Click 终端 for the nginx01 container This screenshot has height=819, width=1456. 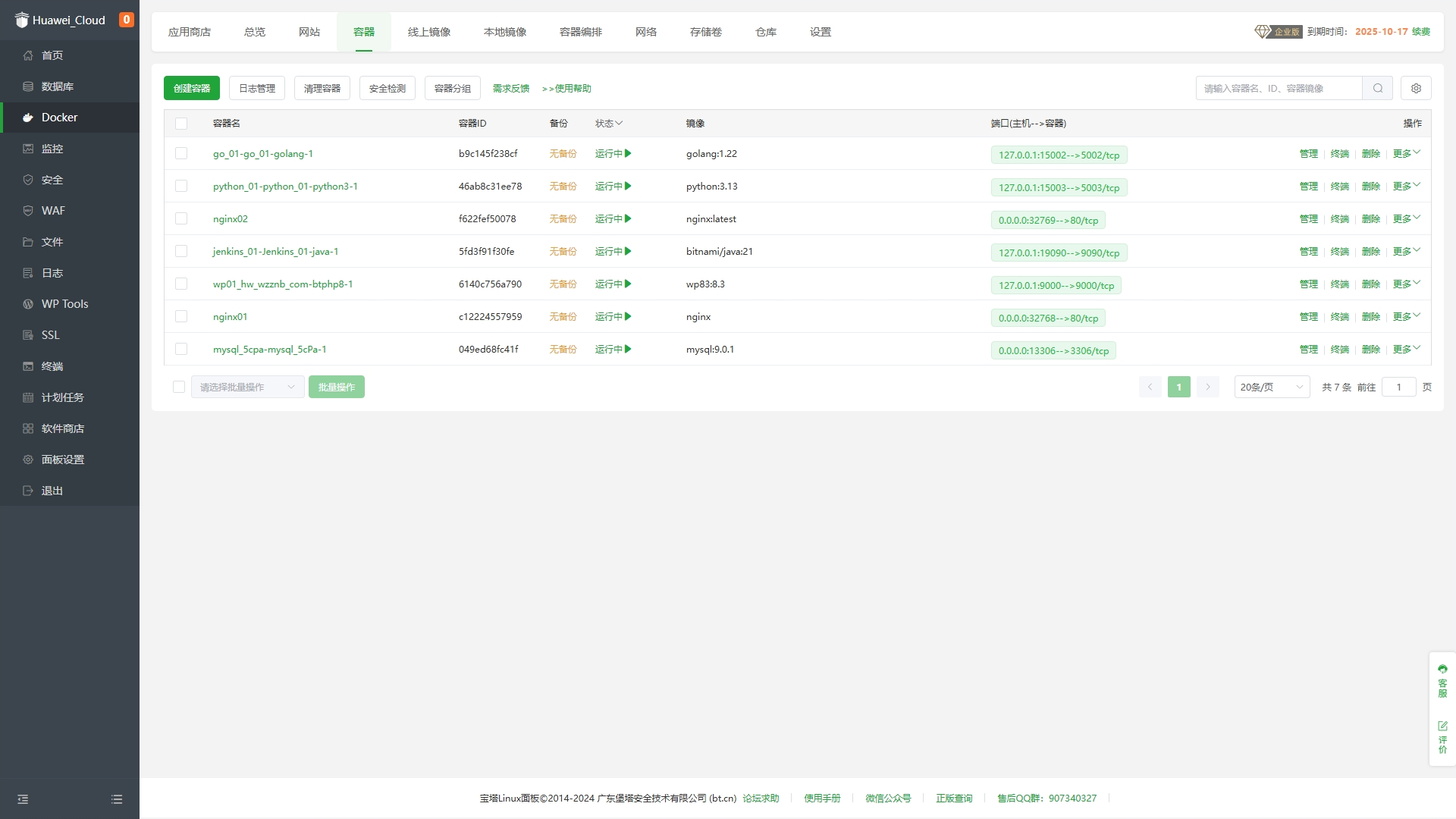tap(1340, 316)
